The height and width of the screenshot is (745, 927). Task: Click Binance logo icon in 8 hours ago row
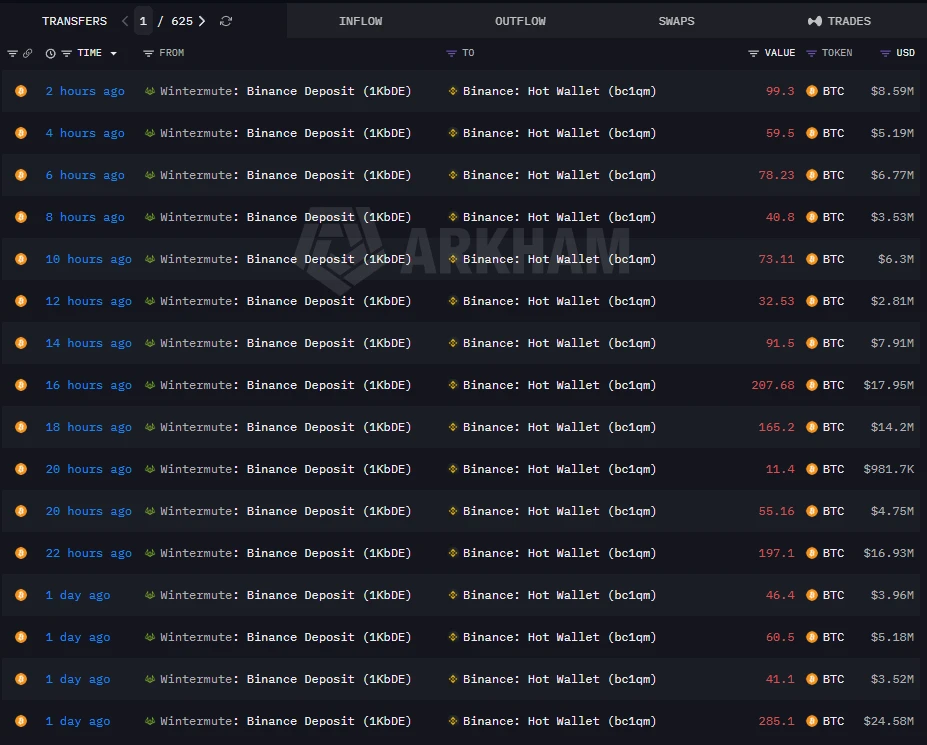coord(453,217)
